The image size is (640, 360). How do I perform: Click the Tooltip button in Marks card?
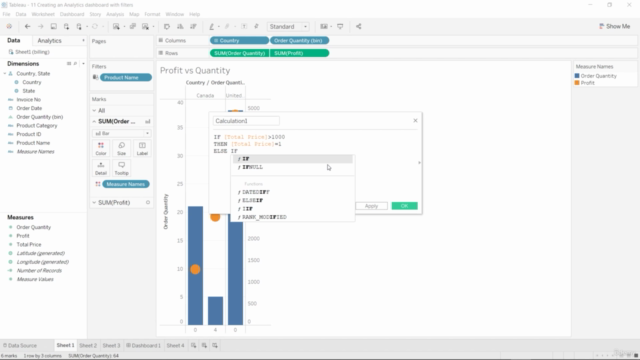122,168
